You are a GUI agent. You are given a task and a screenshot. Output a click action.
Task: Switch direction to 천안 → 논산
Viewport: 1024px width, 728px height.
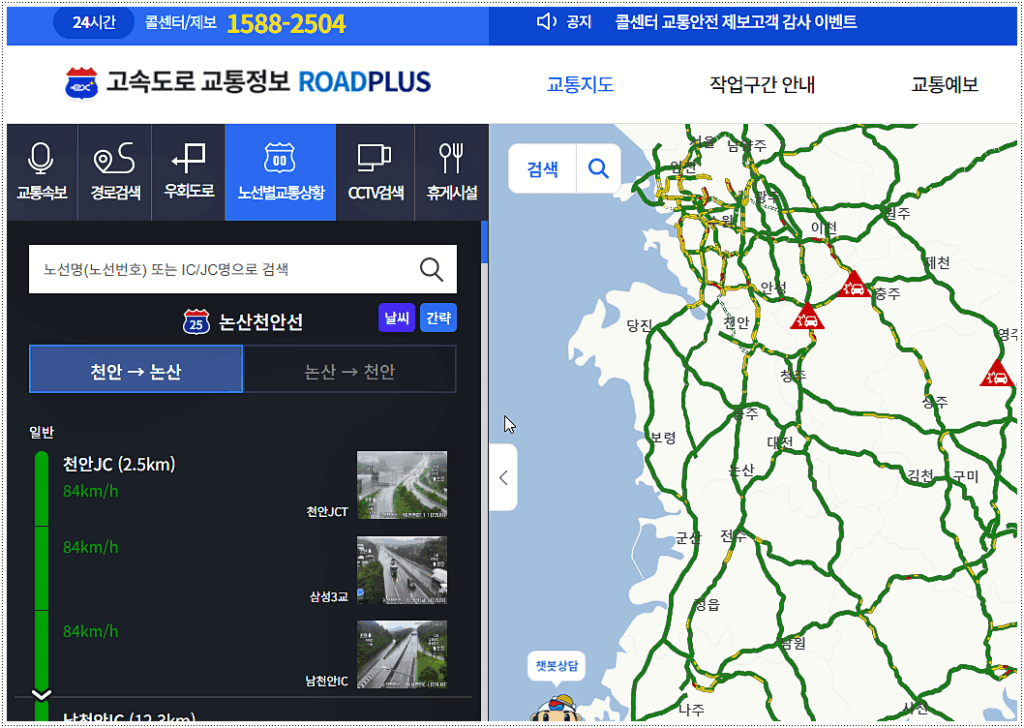pos(136,370)
